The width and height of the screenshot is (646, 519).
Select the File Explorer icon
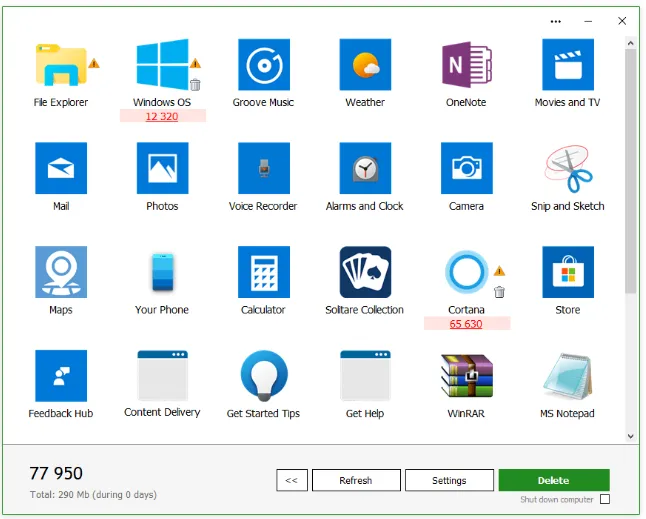click(61, 64)
